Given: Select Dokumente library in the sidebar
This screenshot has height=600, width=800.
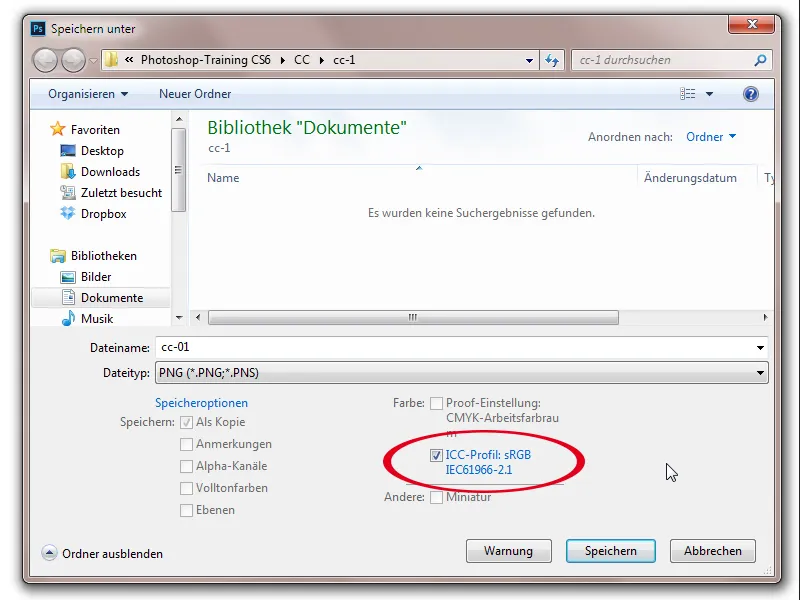Looking at the screenshot, I should point(102,298).
